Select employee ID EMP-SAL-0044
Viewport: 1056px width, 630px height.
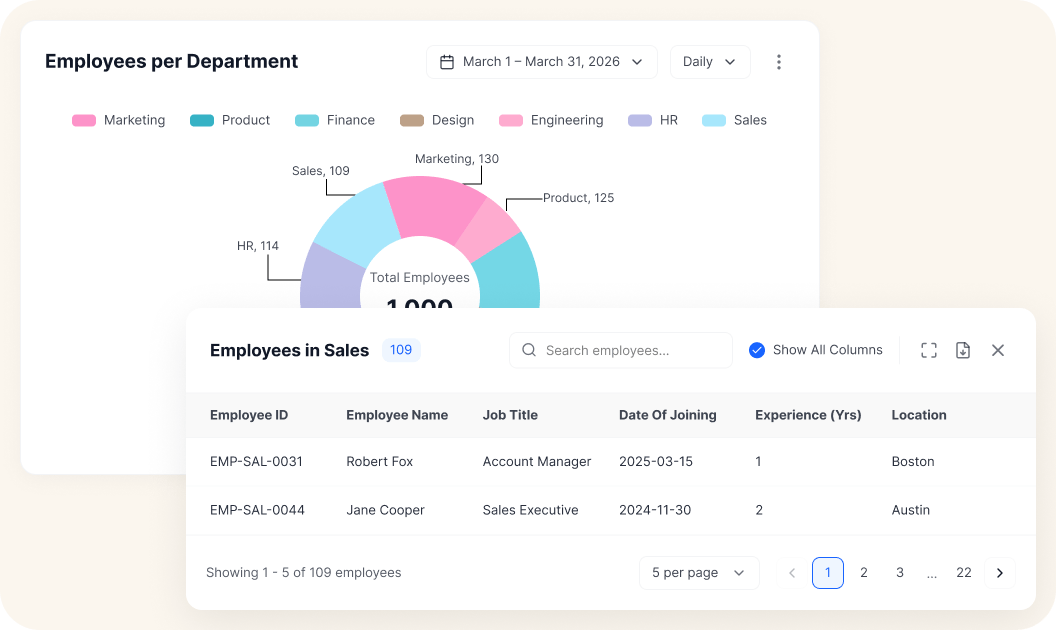[257, 510]
